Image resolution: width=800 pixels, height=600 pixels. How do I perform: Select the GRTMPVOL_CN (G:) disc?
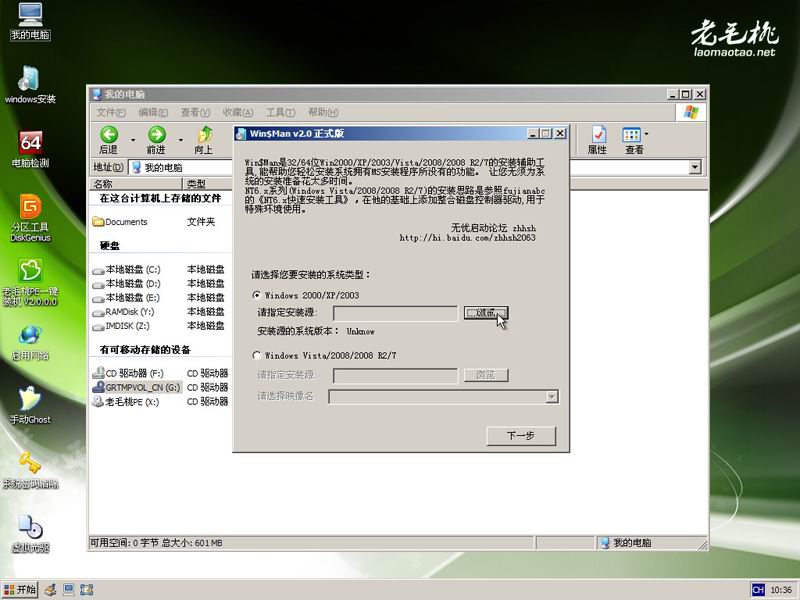click(136, 387)
